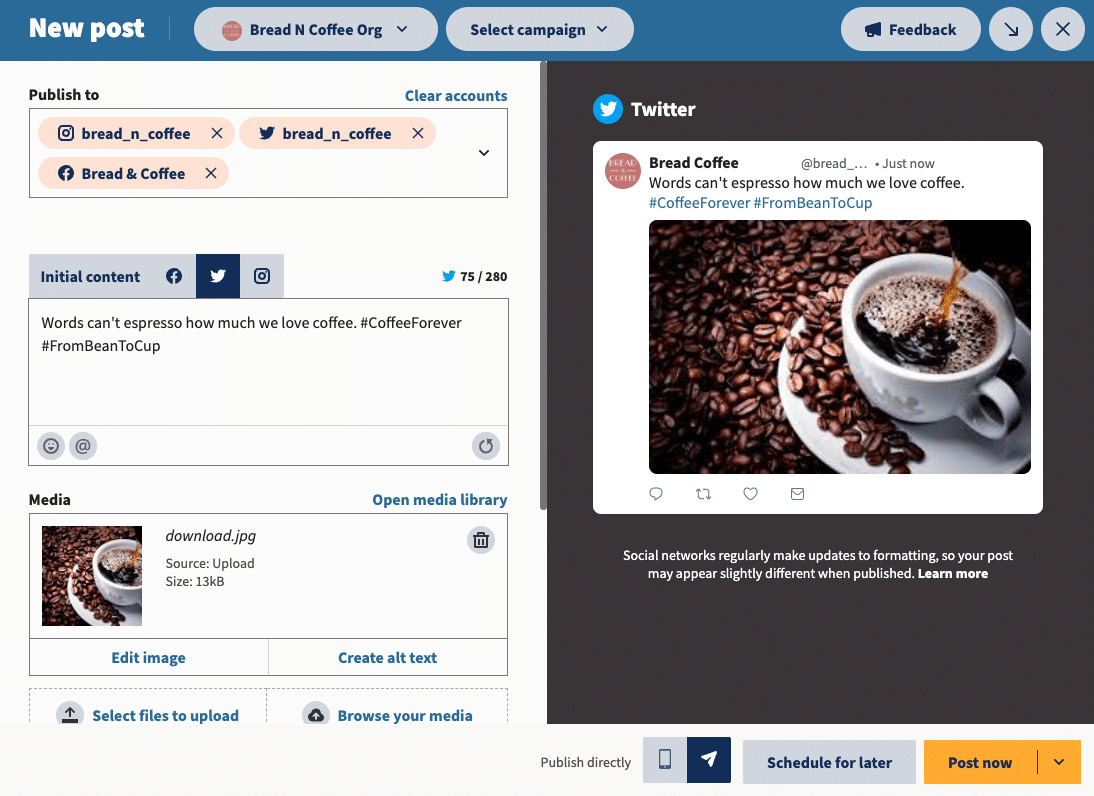
Task: Expand the Post now options arrow
Action: pyautogui.click(x=1060, y=761)
